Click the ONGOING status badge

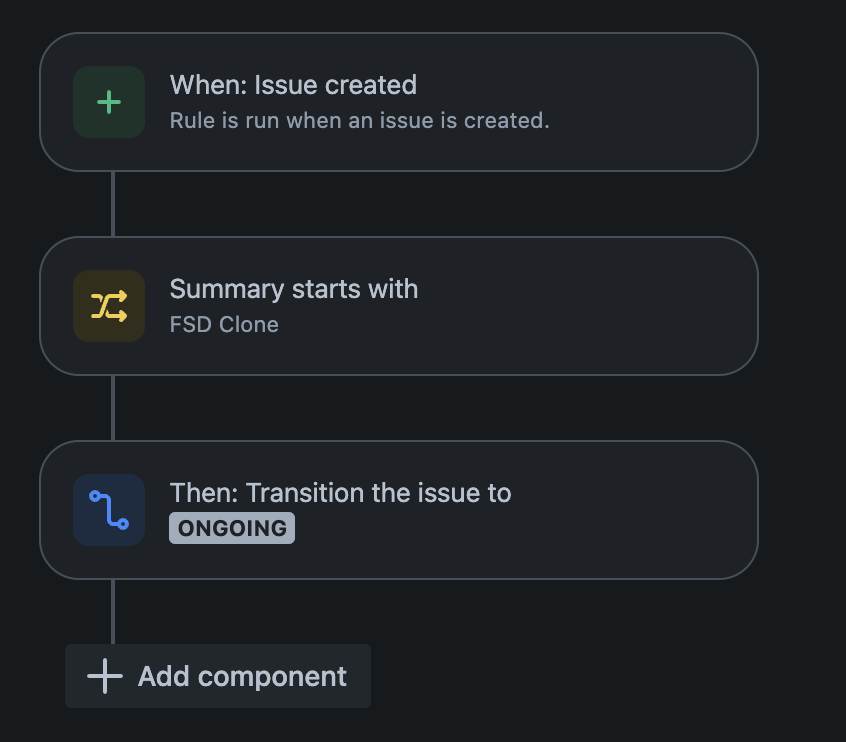coord(232,528)
